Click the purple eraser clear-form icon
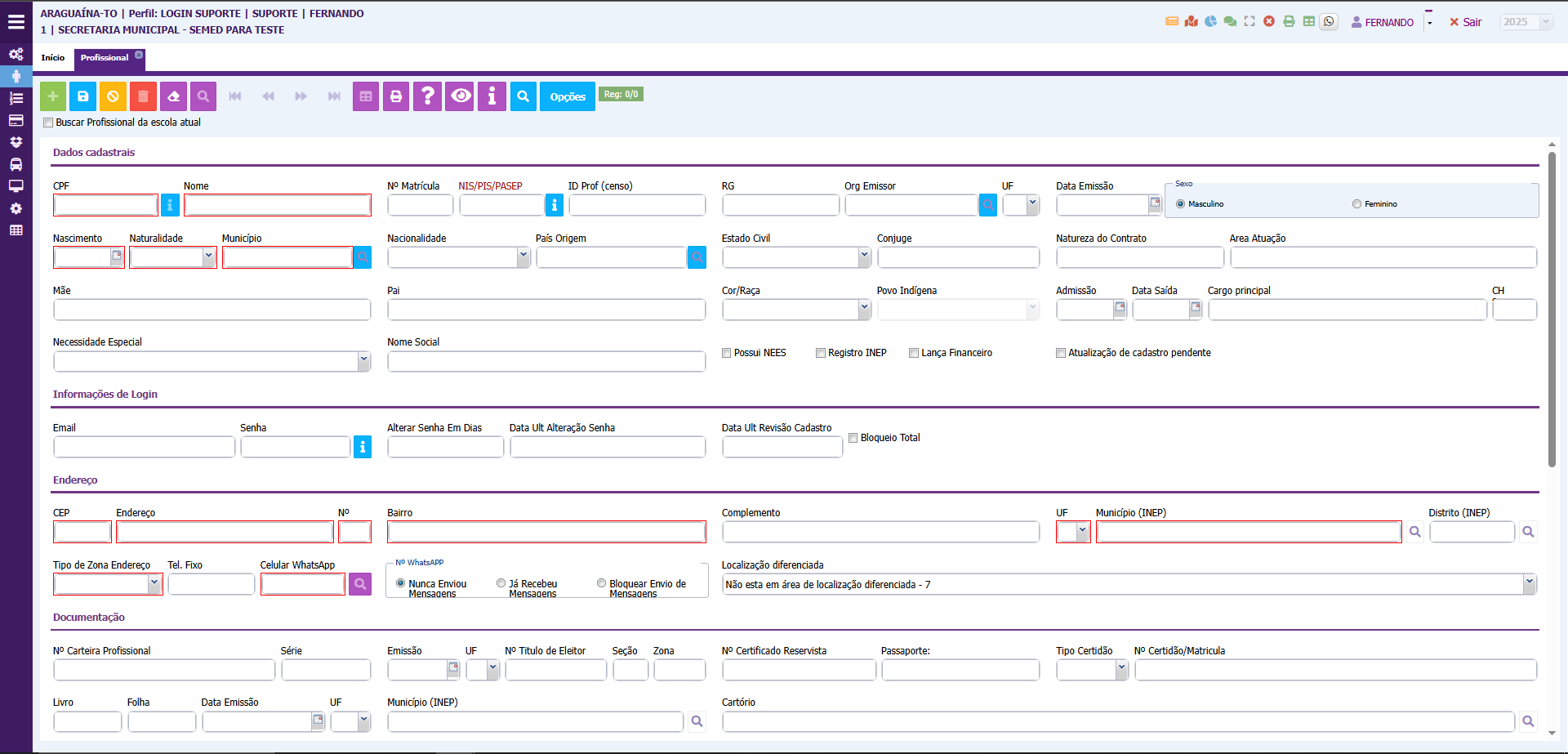The image size is (1568, 754). point(173,96)
